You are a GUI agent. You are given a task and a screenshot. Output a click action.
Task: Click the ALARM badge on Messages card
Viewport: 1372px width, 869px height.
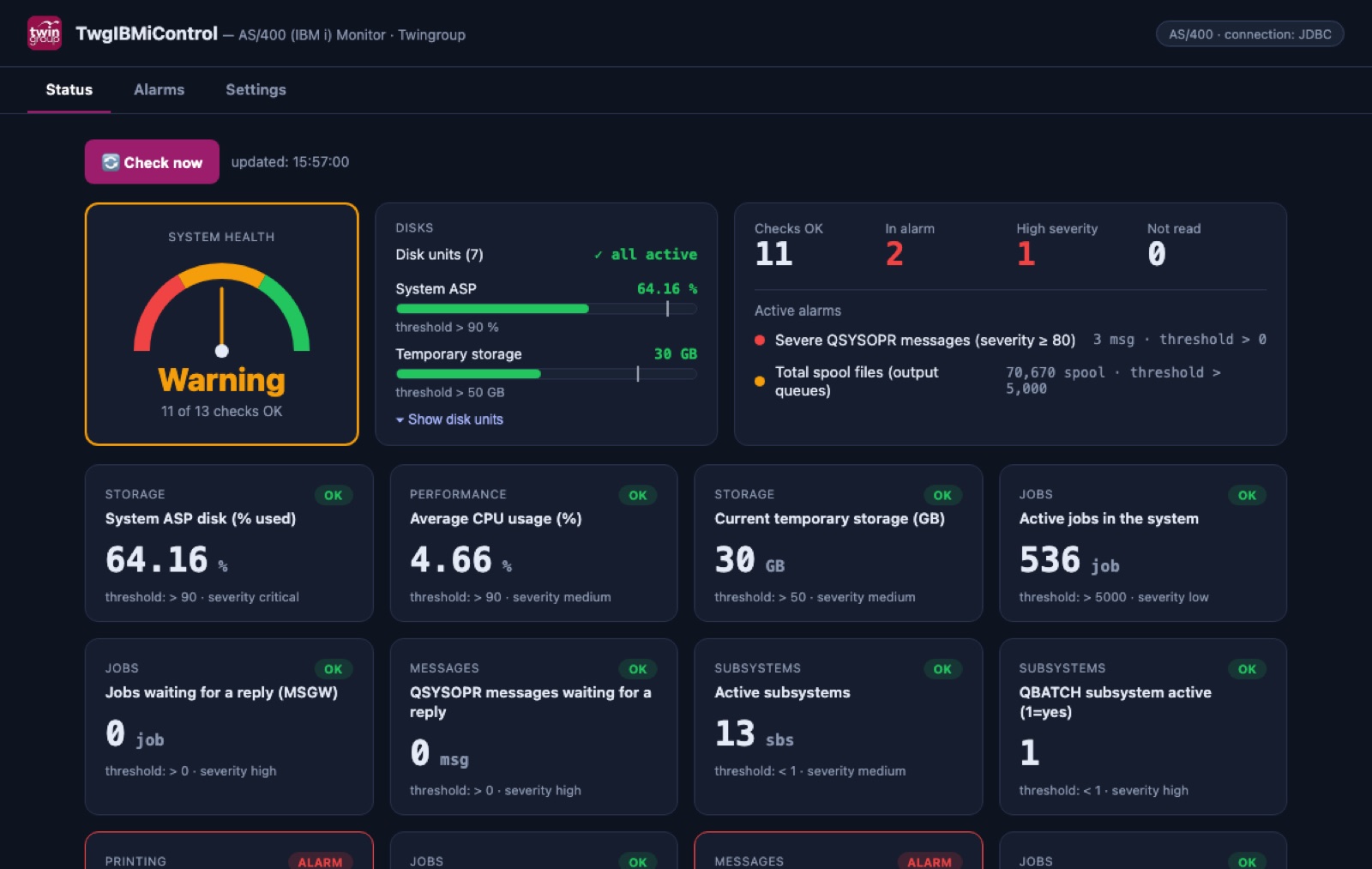(x=930, y=861)
